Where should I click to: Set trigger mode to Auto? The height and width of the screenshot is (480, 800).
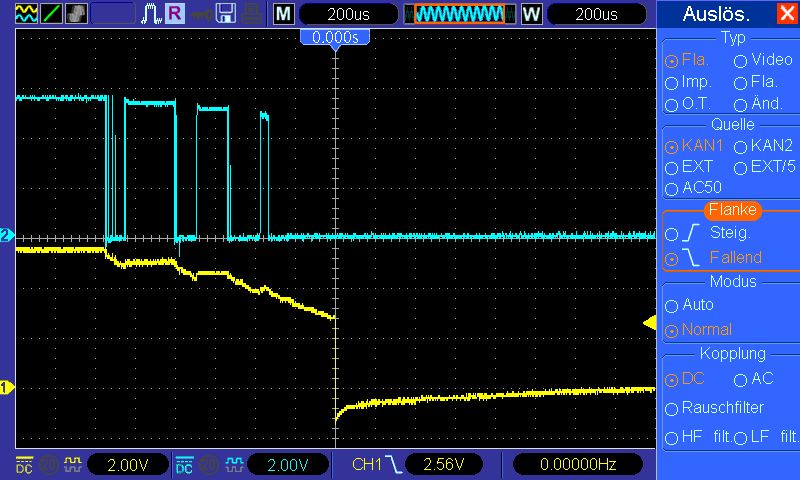coord(671,304)
